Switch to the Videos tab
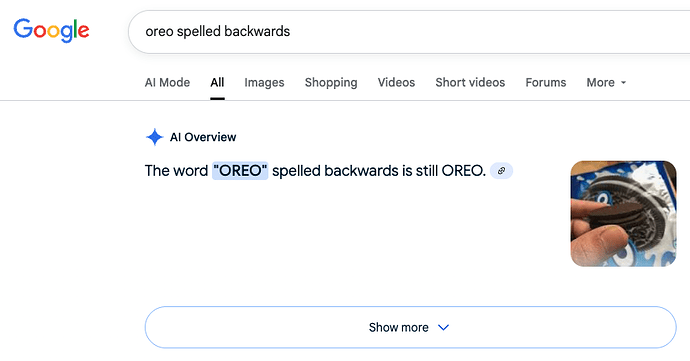Image resolution: width=690 pixels, height=361 pixels. click(396, 82)
